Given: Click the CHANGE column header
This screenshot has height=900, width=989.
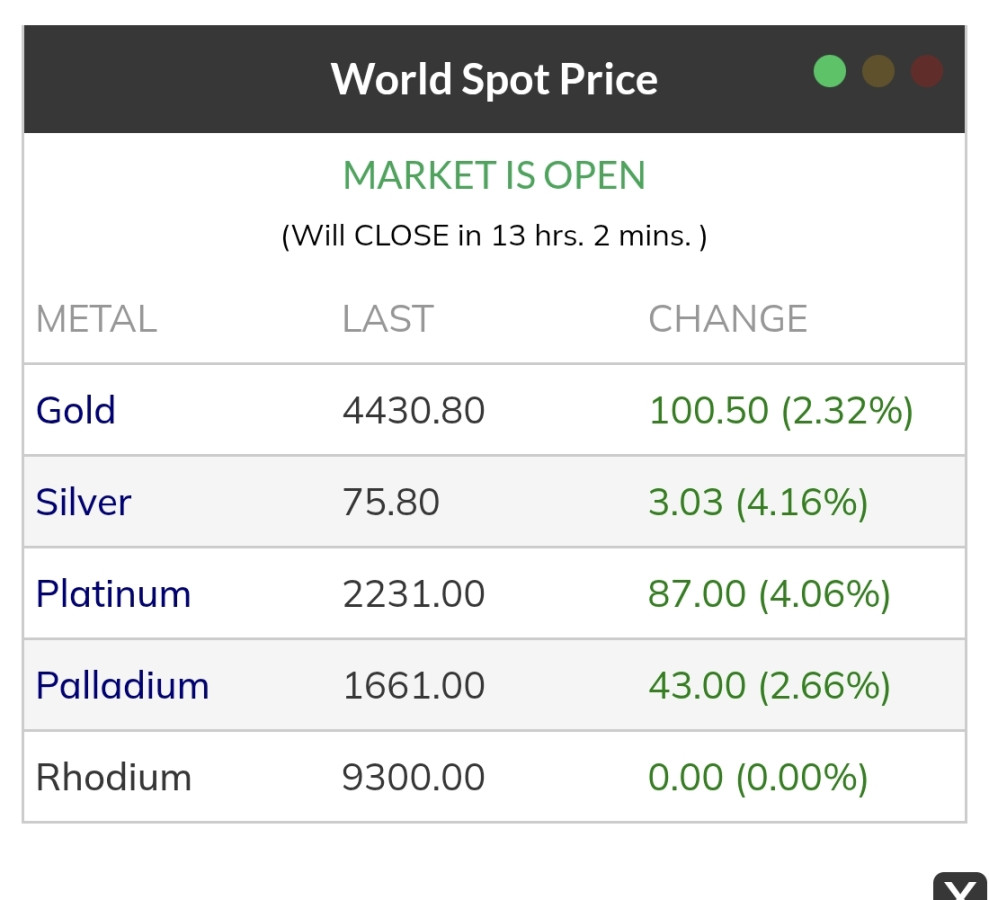Looking at the screenshot, I should [728, 319].
